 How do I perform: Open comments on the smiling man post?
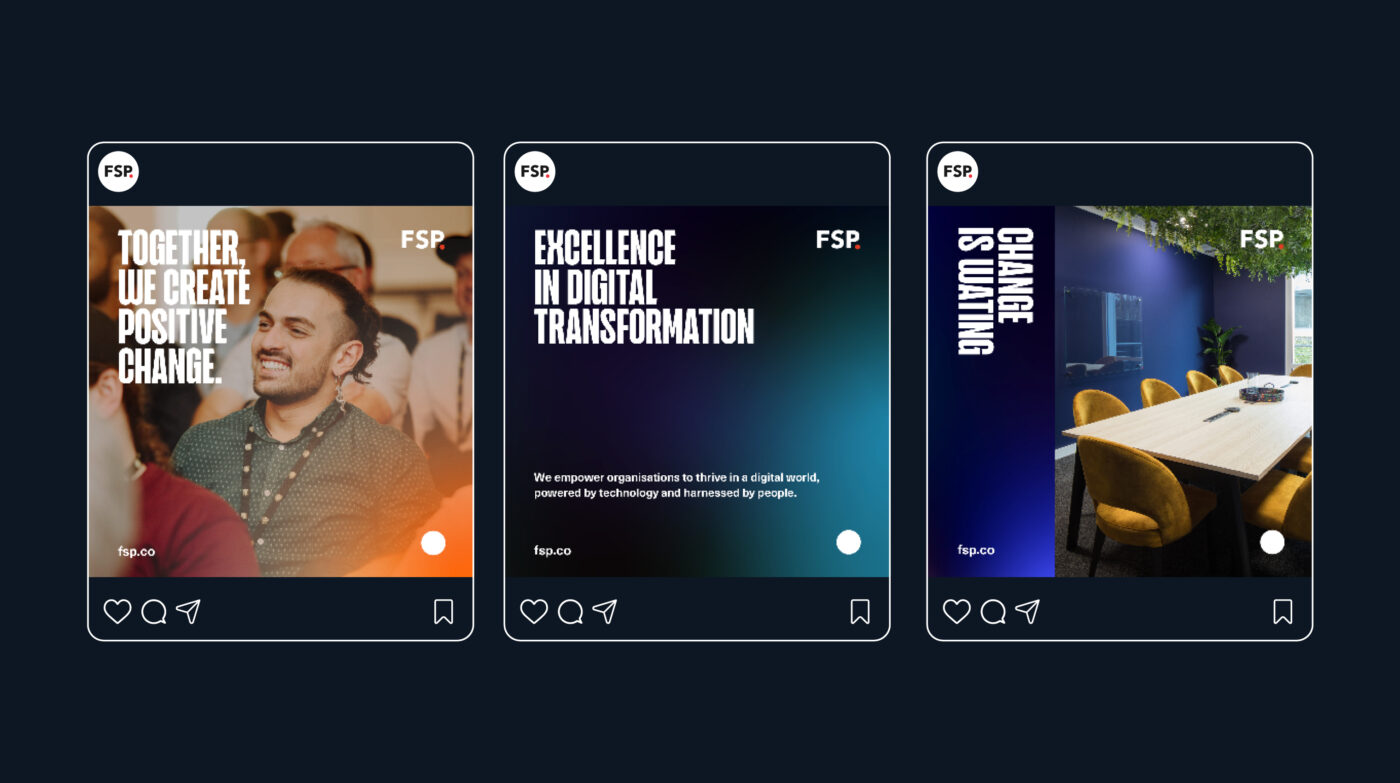(x=154, y=611)
